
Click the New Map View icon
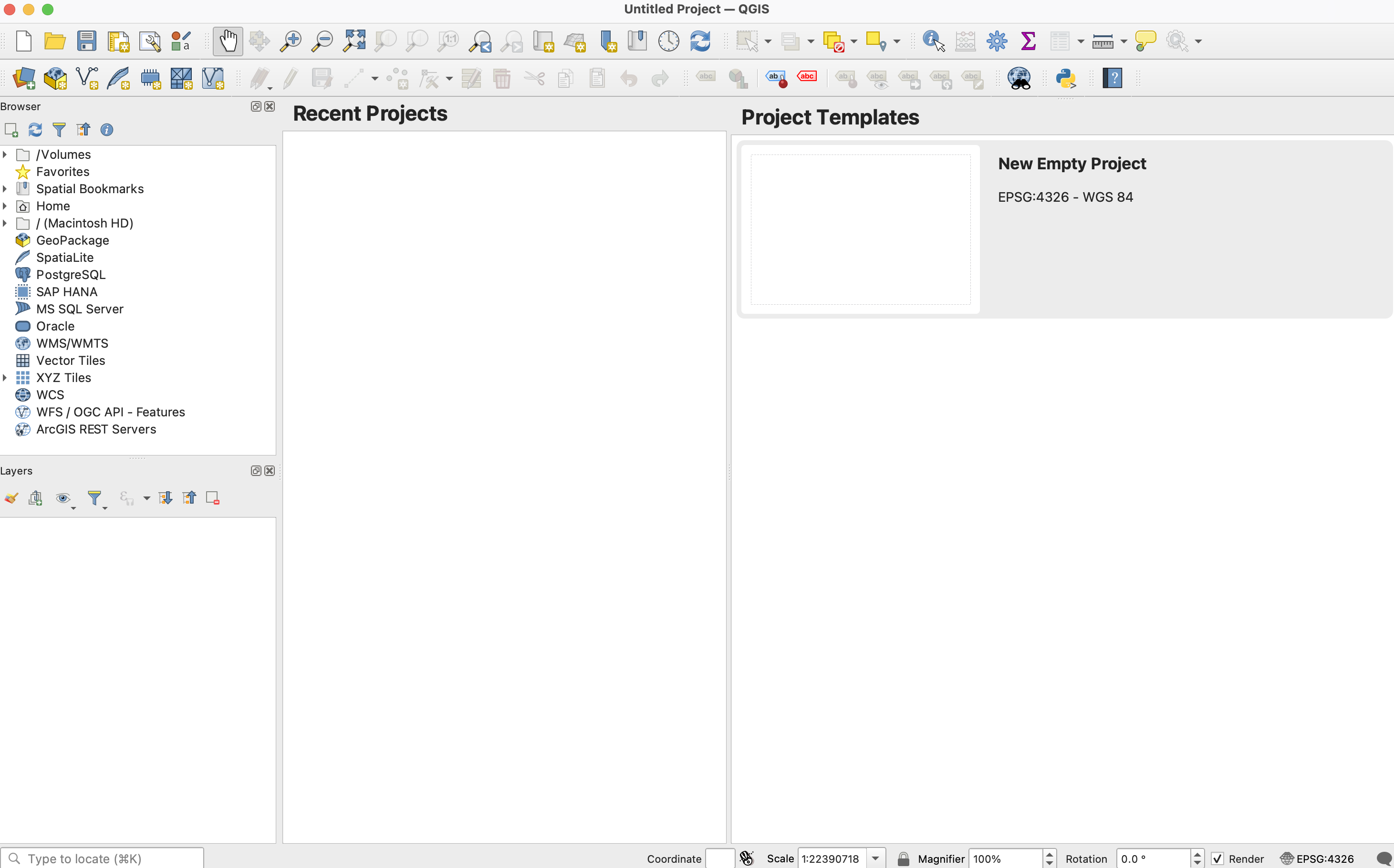(543, 41)
